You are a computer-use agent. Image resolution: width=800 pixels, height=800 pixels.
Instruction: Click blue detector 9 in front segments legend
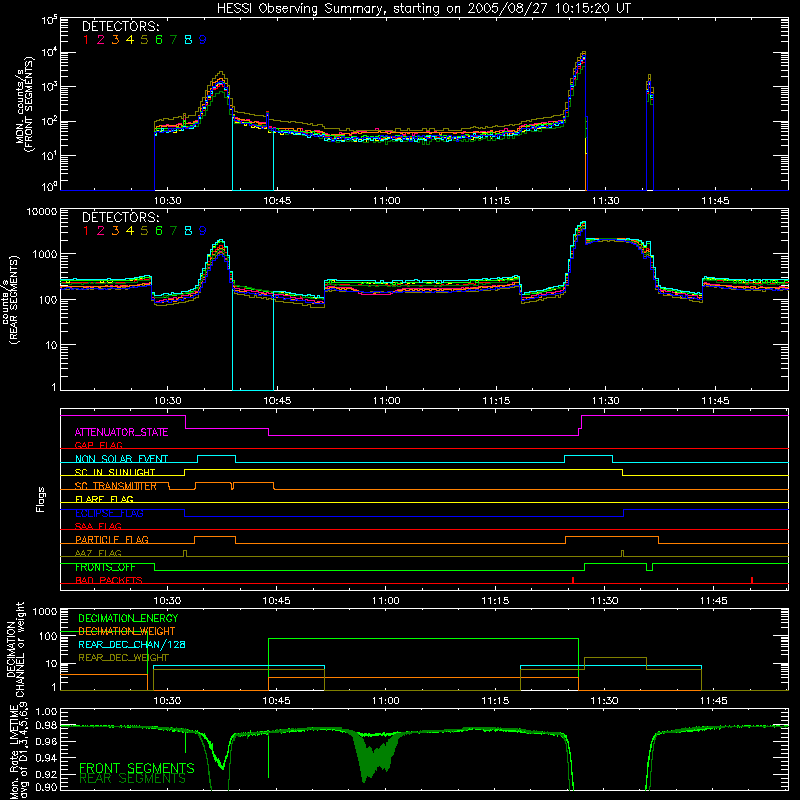tap(203, 40)
